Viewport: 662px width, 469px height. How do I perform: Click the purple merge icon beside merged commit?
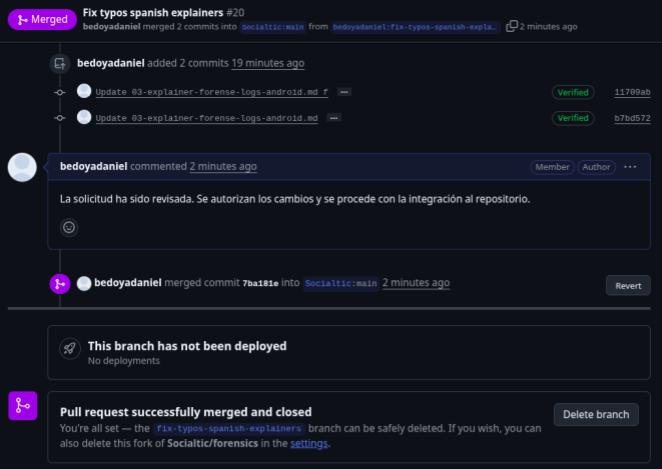60,284
